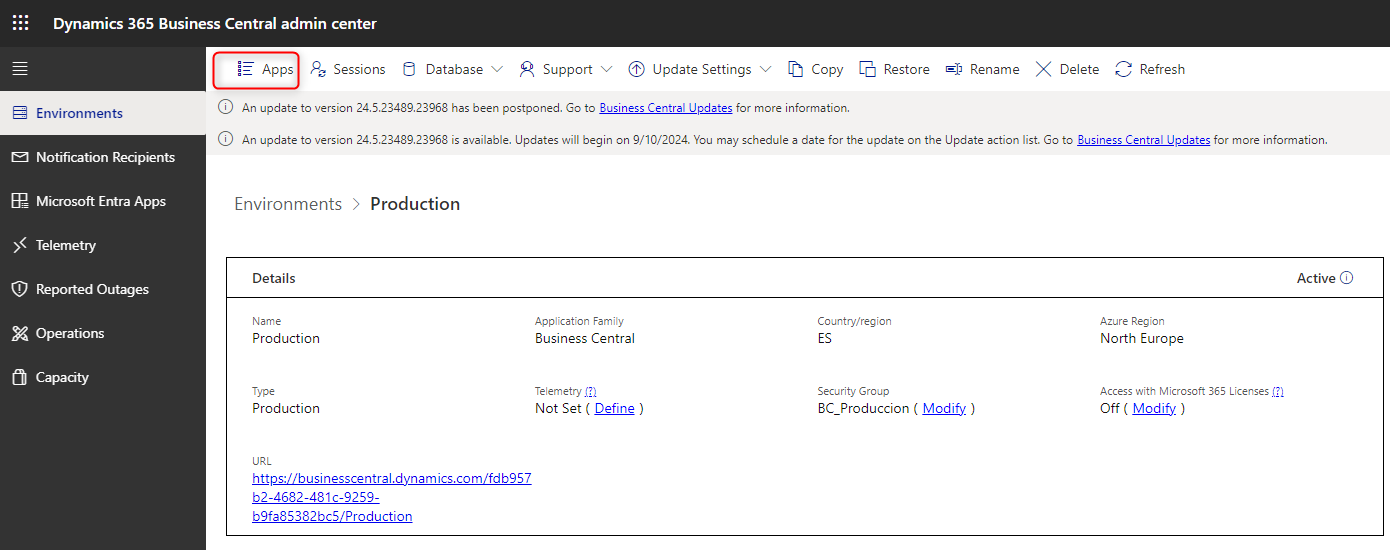Click the 'Details' section heading
This screenshot has height=550, width=1390.
[274, 278]
